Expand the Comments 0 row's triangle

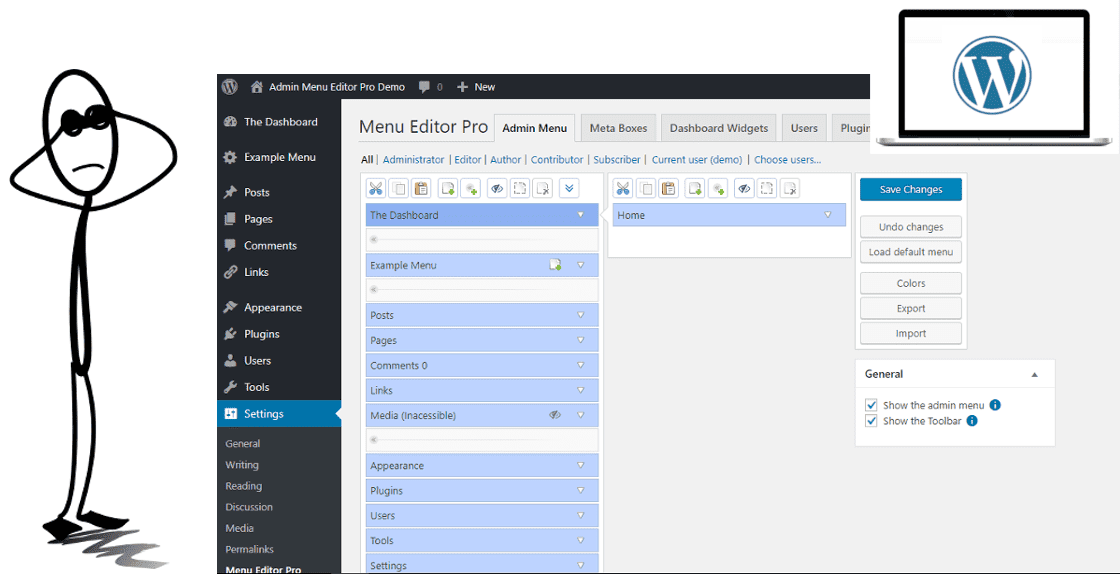(x=581, y=365)
